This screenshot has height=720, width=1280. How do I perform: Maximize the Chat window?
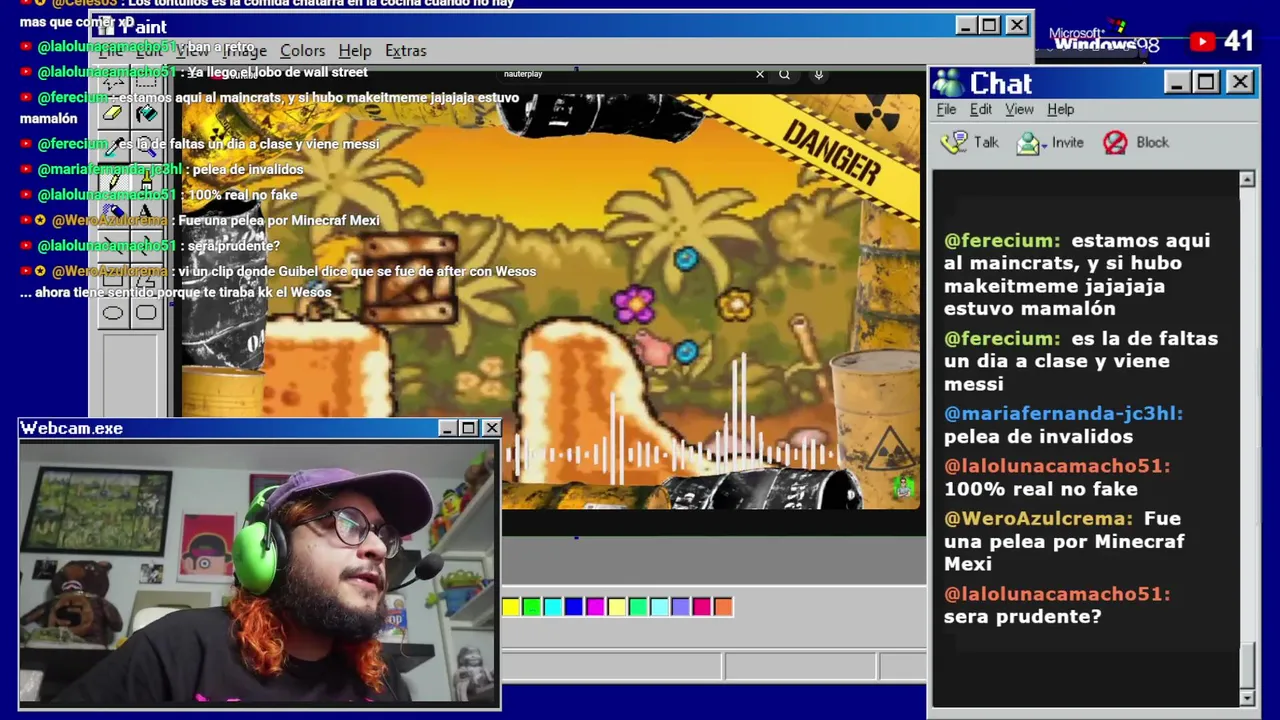pos(1205,82)
